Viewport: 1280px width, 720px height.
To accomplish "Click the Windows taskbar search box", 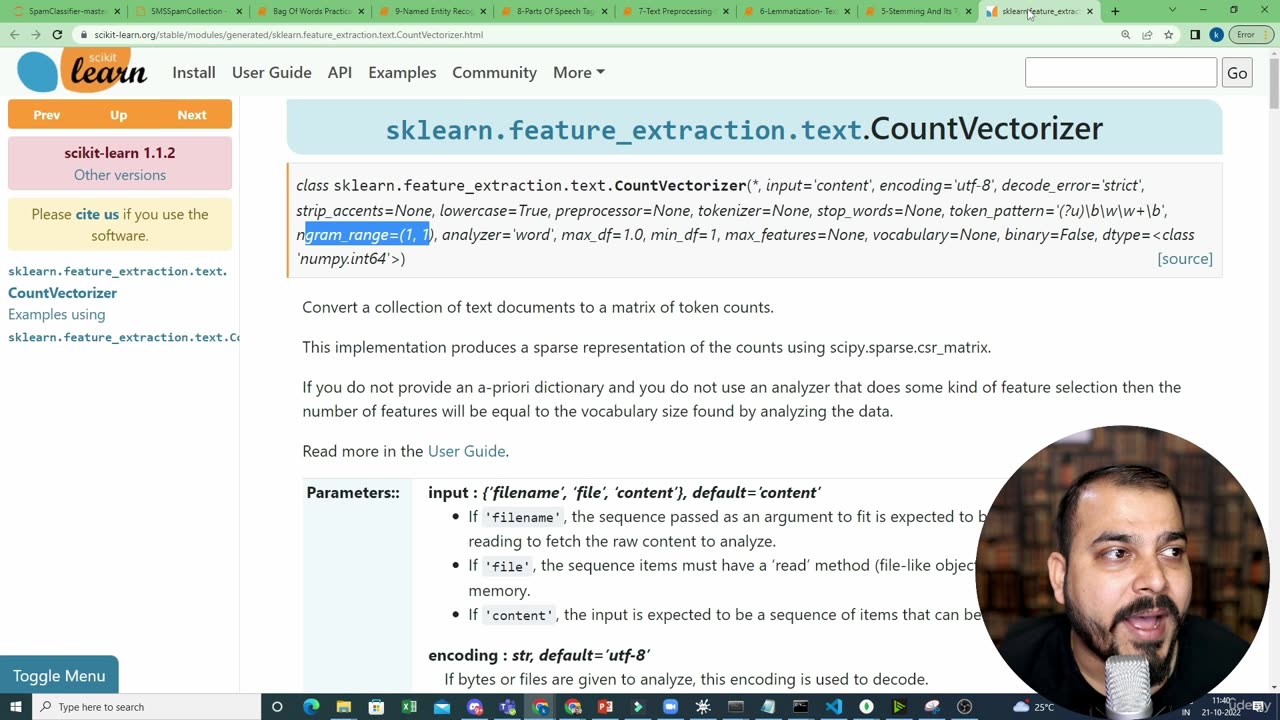I will [147, 707].
